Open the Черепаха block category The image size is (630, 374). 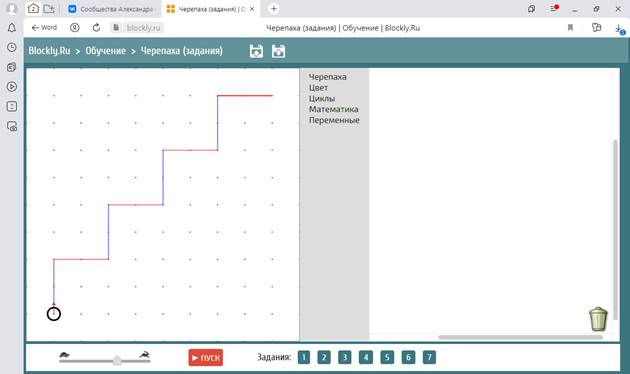pyautogui.click(x=327, y=77)
